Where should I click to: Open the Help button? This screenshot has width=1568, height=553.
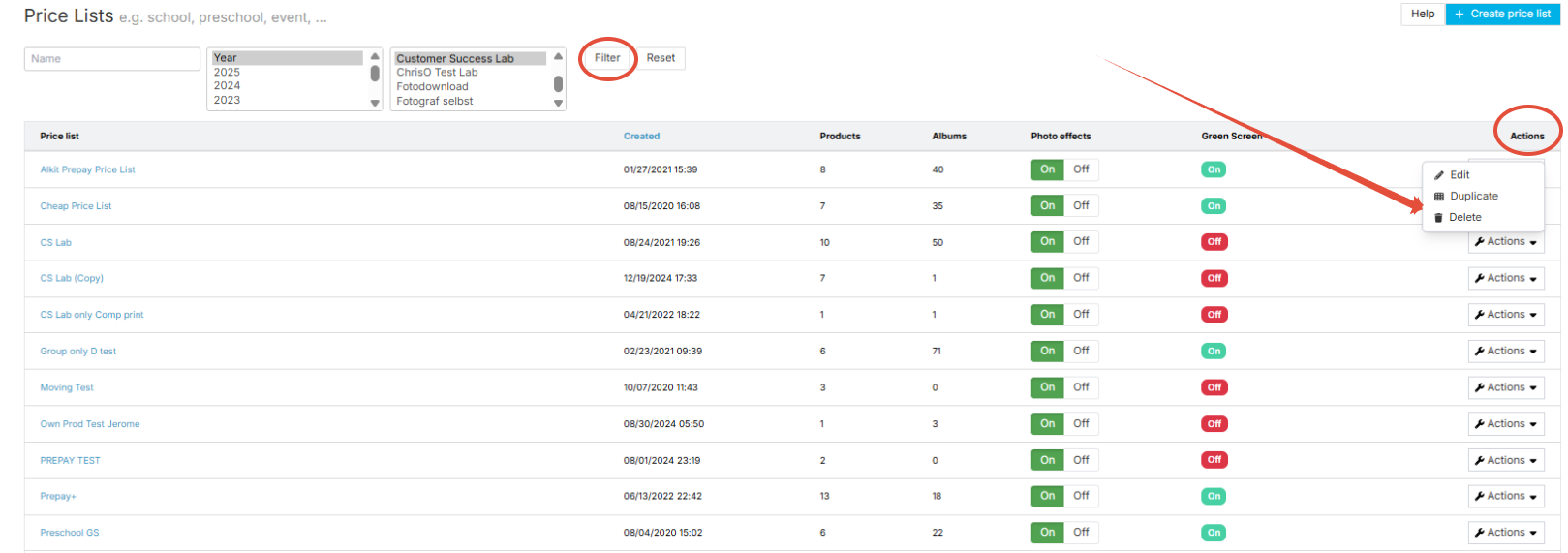pos(1423,14)
